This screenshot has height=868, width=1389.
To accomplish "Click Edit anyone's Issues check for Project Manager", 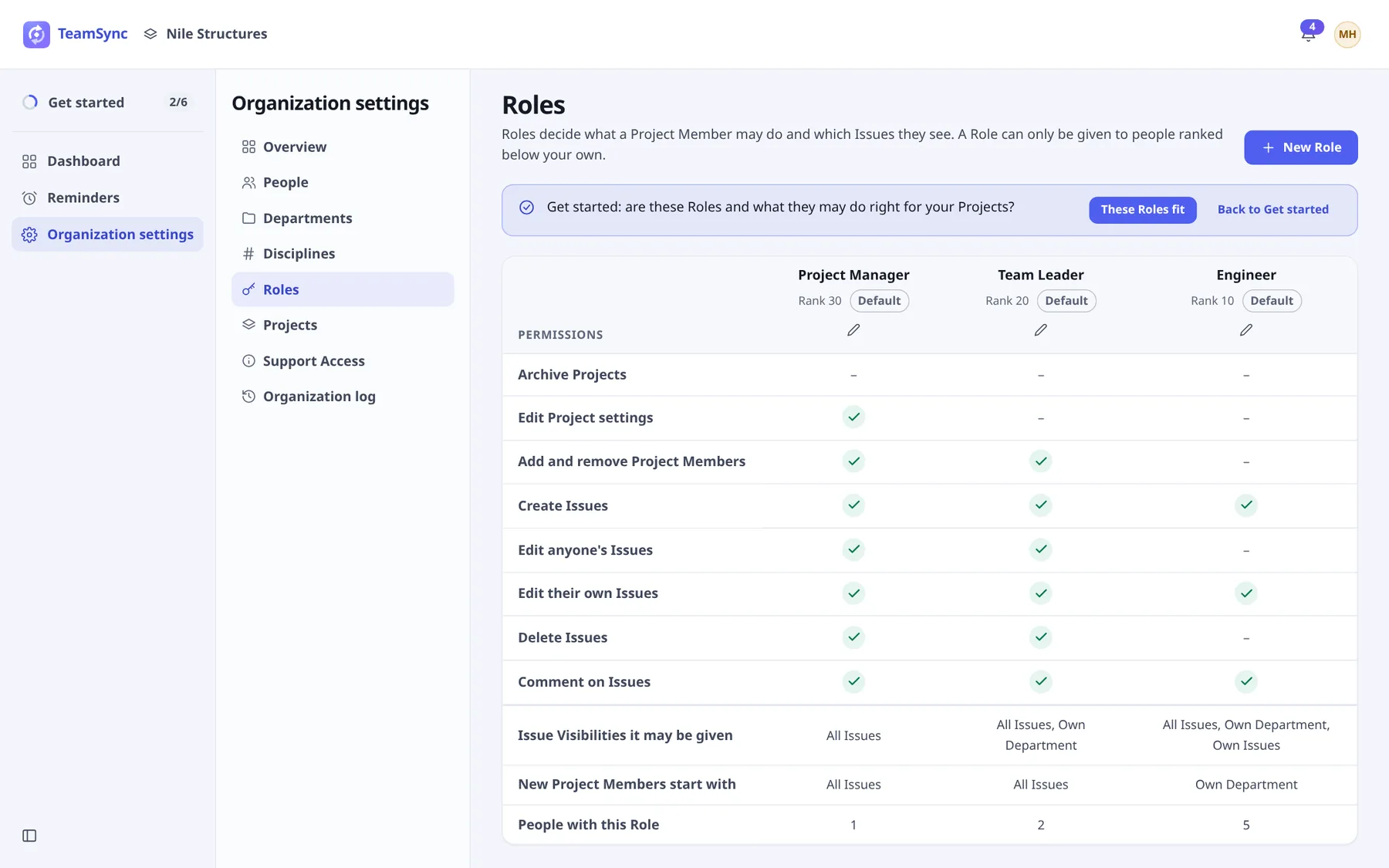I will (853, 549).
